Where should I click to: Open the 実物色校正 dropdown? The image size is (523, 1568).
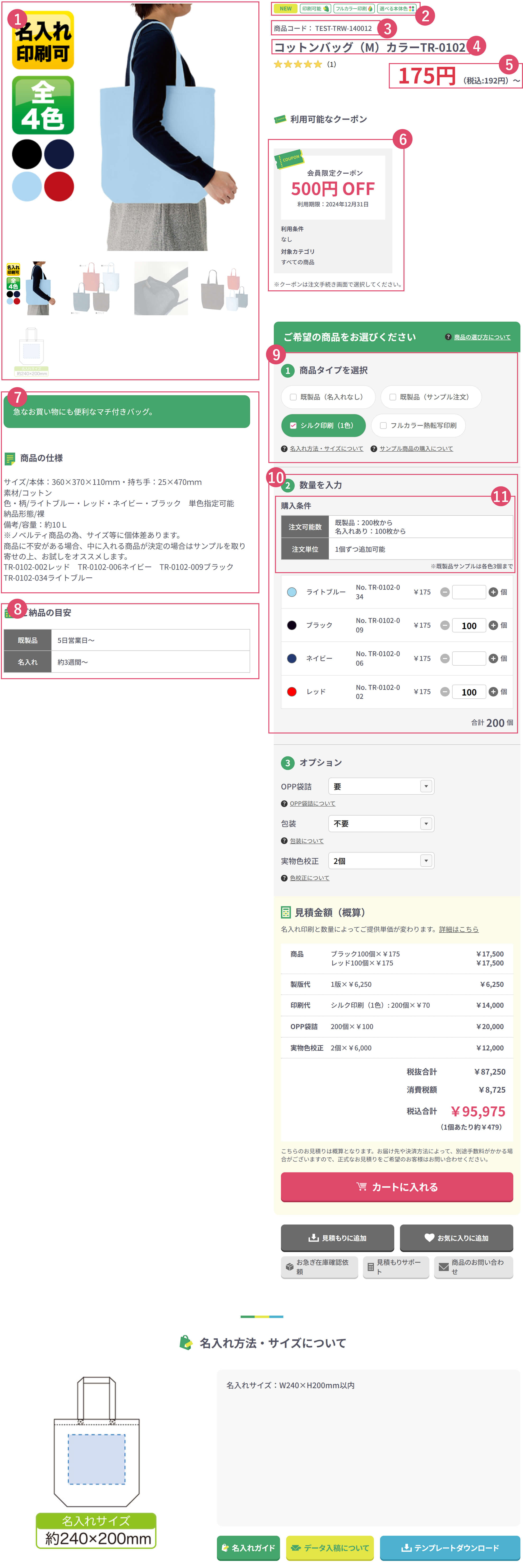pos(381,861)
